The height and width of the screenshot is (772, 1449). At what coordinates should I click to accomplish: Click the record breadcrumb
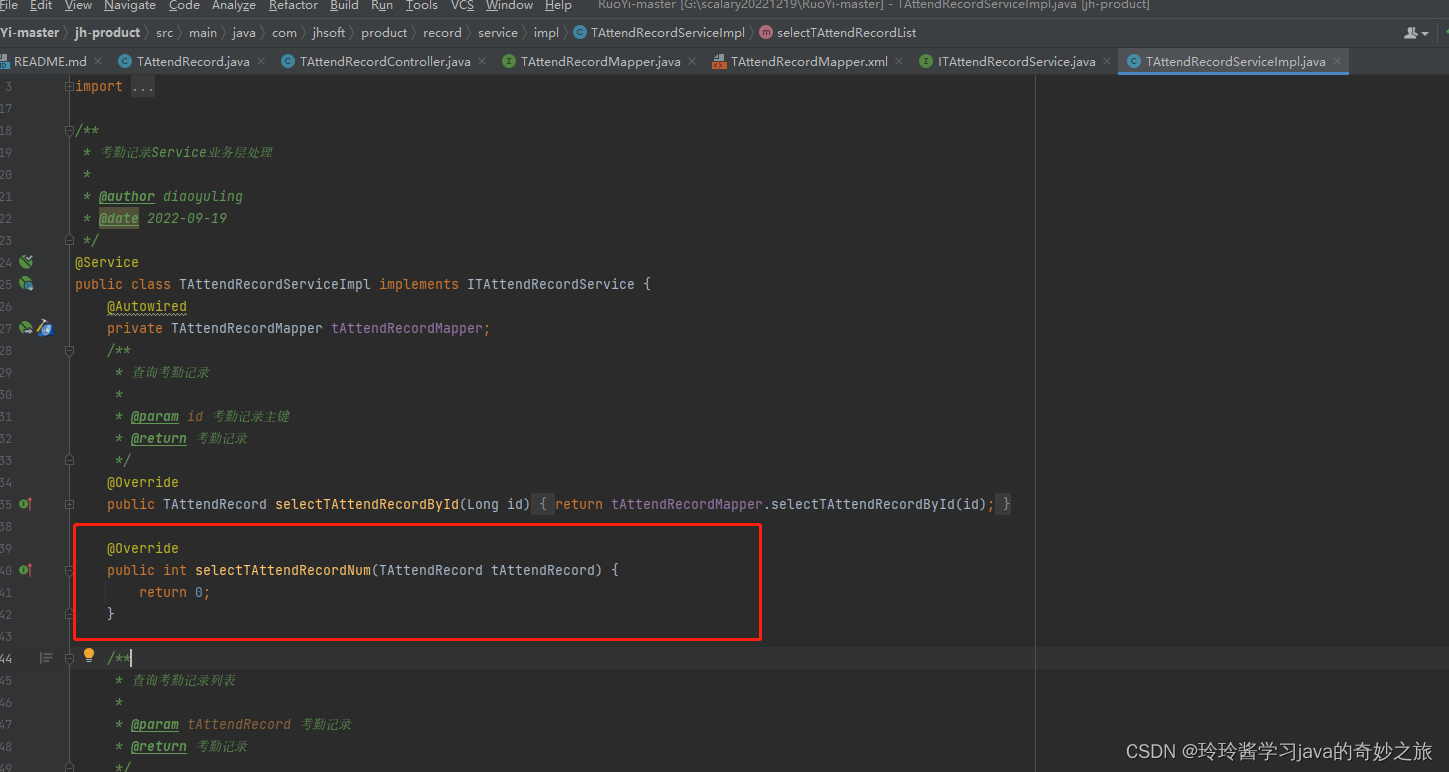pos(442,33)
